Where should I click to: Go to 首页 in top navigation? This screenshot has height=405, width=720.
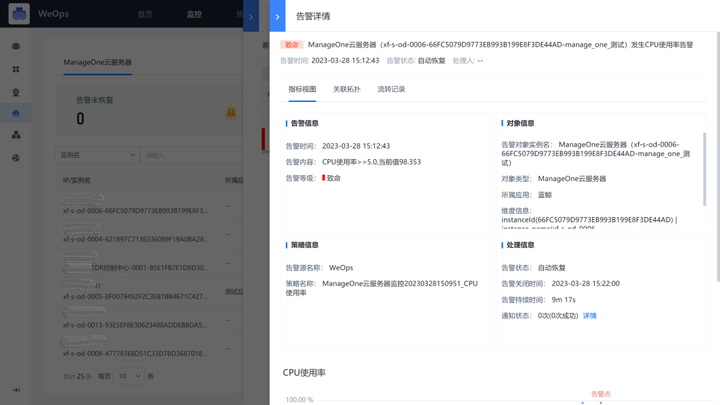point(145,14)
